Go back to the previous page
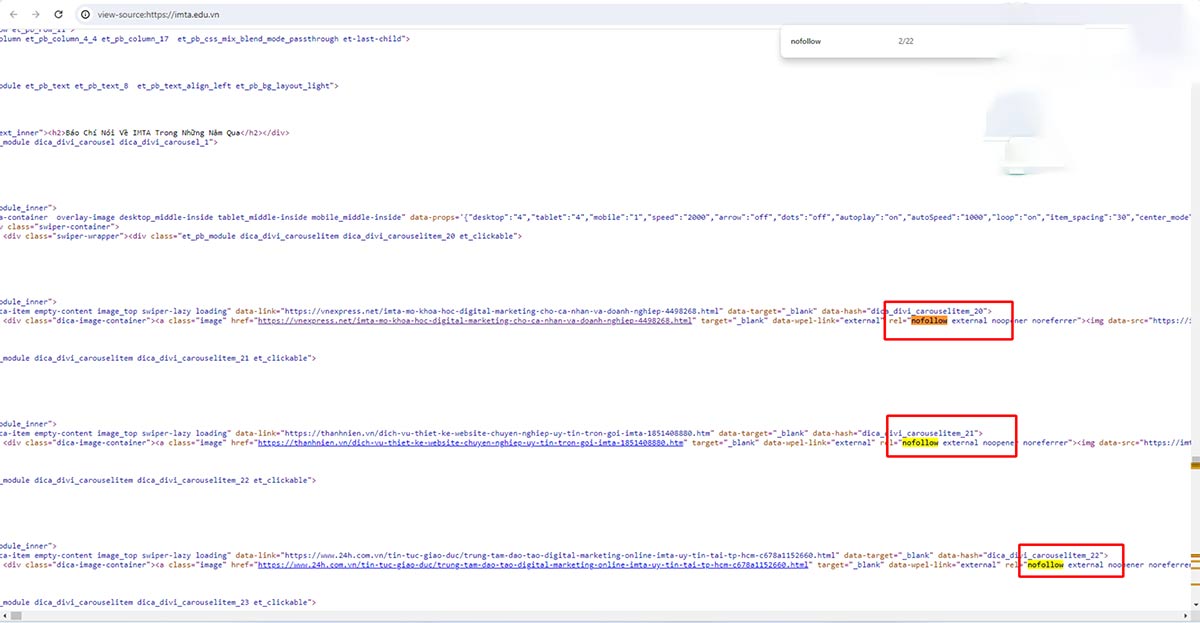Image resolution: width=1200 pixels, height=623 pixels. point(14,14)
